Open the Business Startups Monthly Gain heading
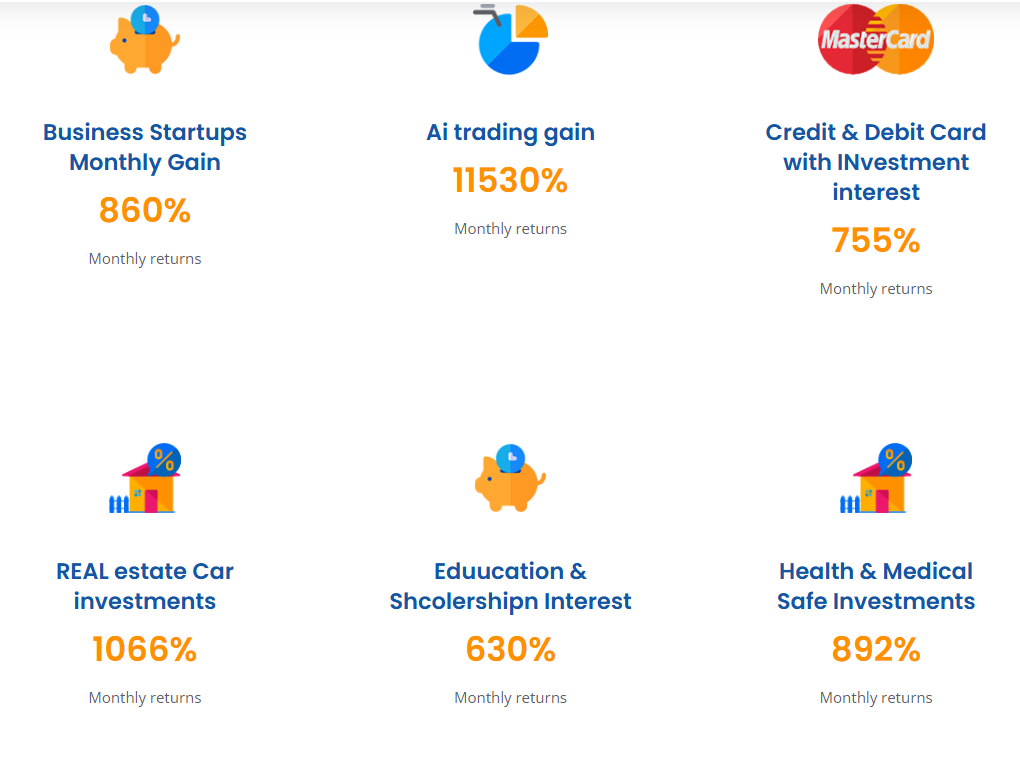 click(145, 147)
